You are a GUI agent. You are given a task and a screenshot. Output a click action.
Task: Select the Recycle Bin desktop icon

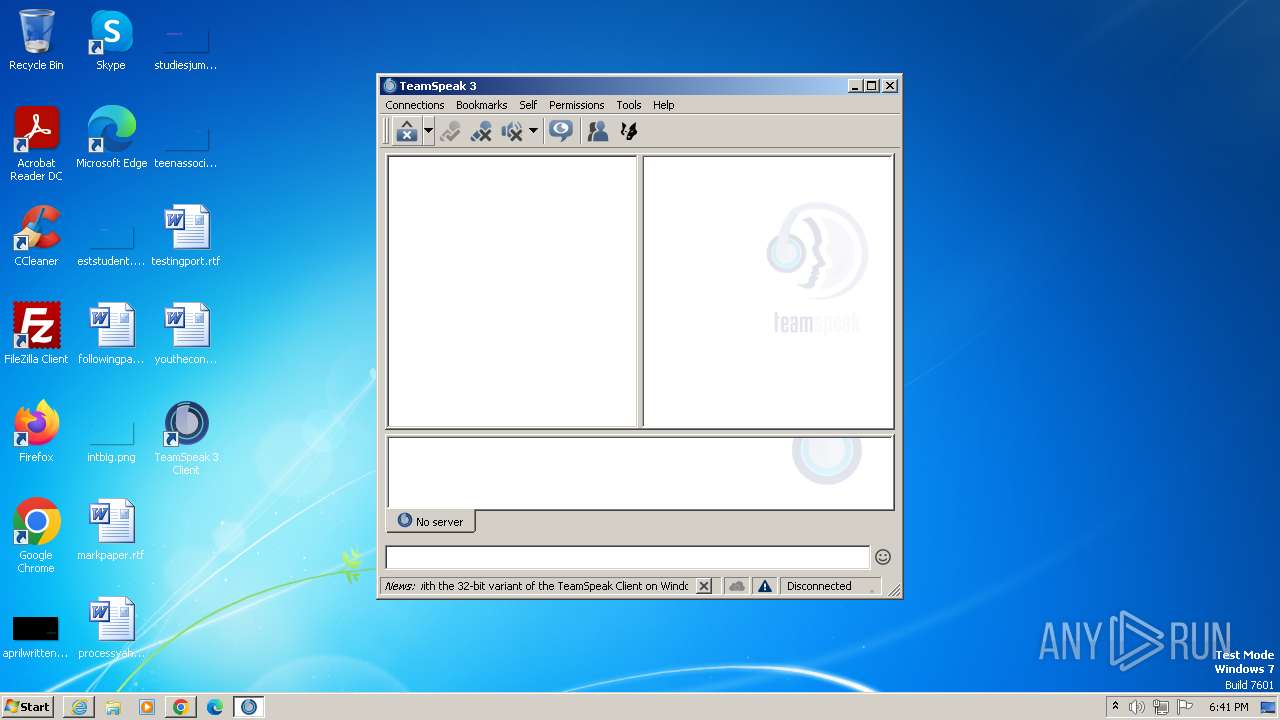click(36, 40)
